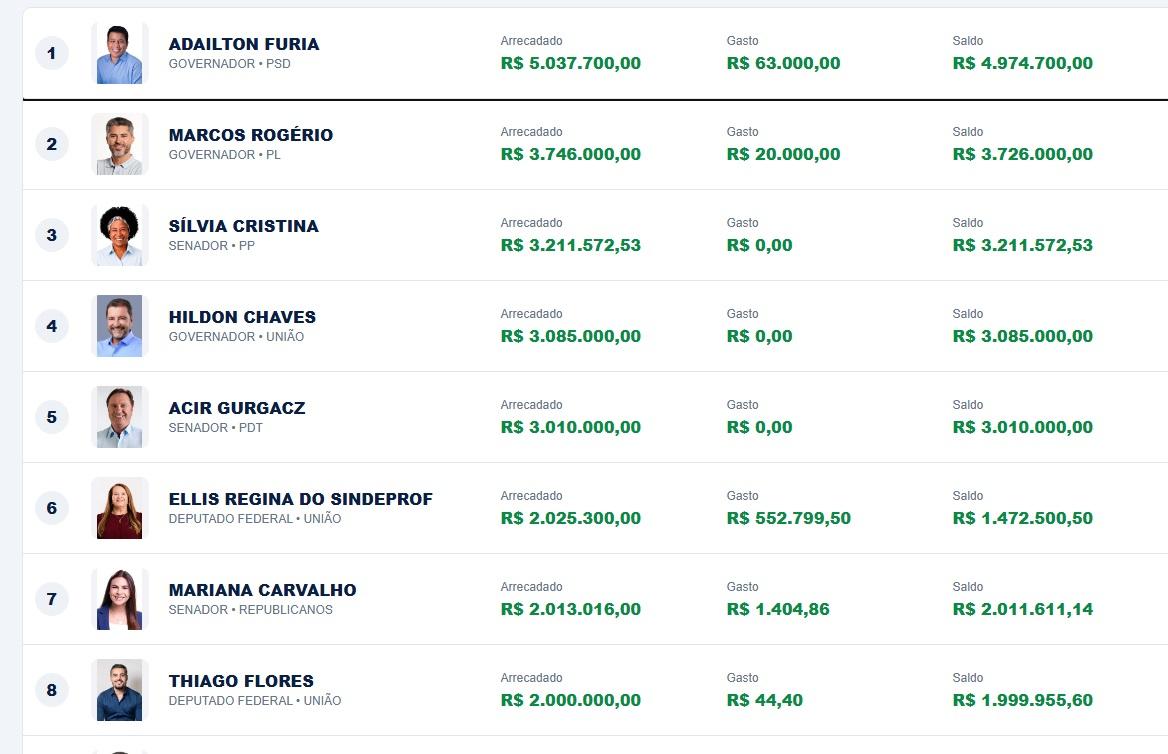Open Ellis Regina do Sindeprof's photo

click(119, 508)
